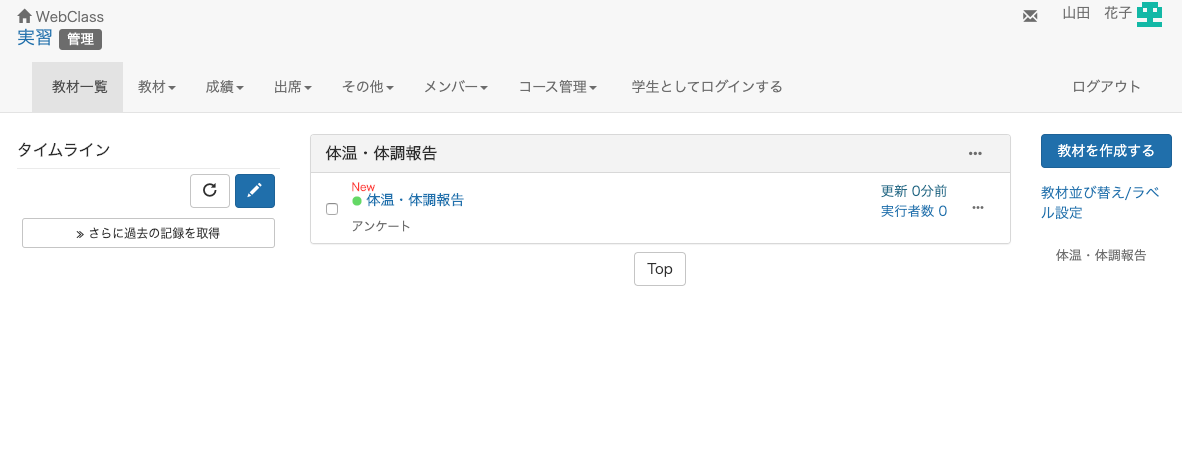Screen dimensions: 1182x453
Task: Open the コース管理 dropdown menu
Action: (x=558, y=87)
